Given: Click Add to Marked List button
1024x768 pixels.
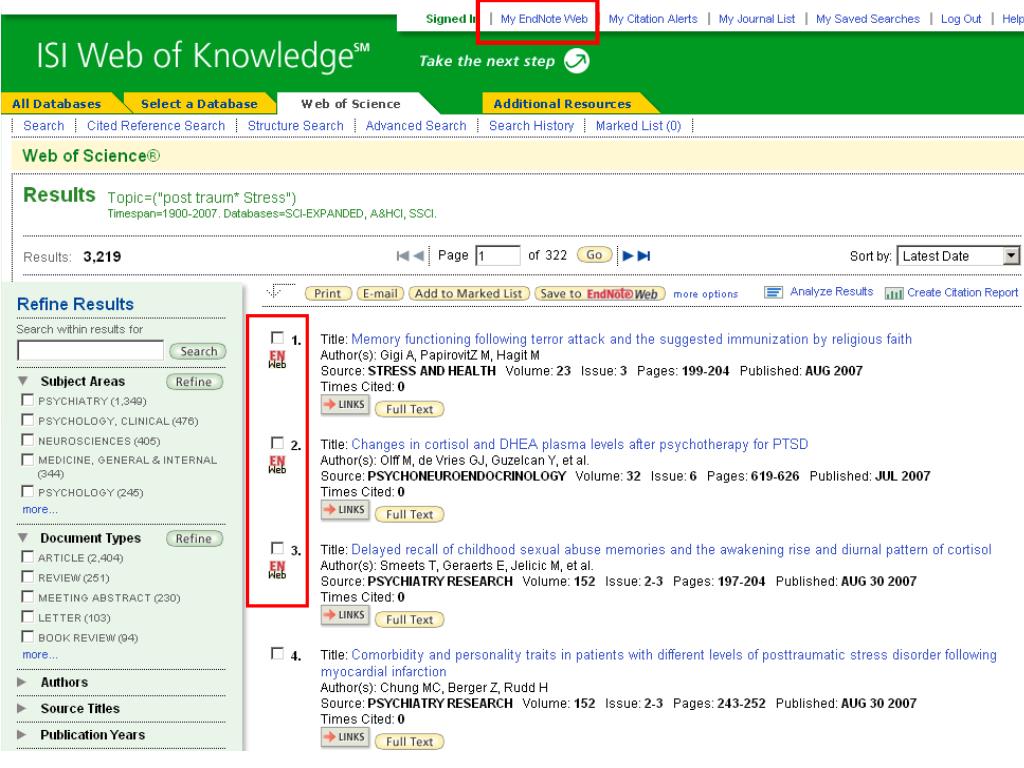Looking at the screenshot, I should point(468,294).
